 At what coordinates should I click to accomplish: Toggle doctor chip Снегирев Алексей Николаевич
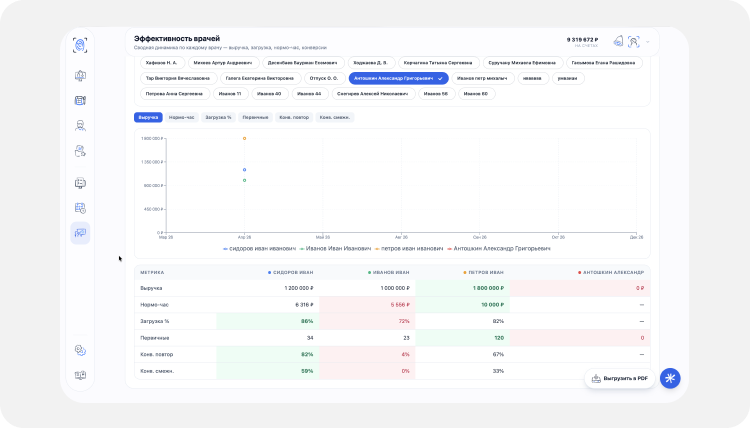pyautogui.click(x=373, y=94)
